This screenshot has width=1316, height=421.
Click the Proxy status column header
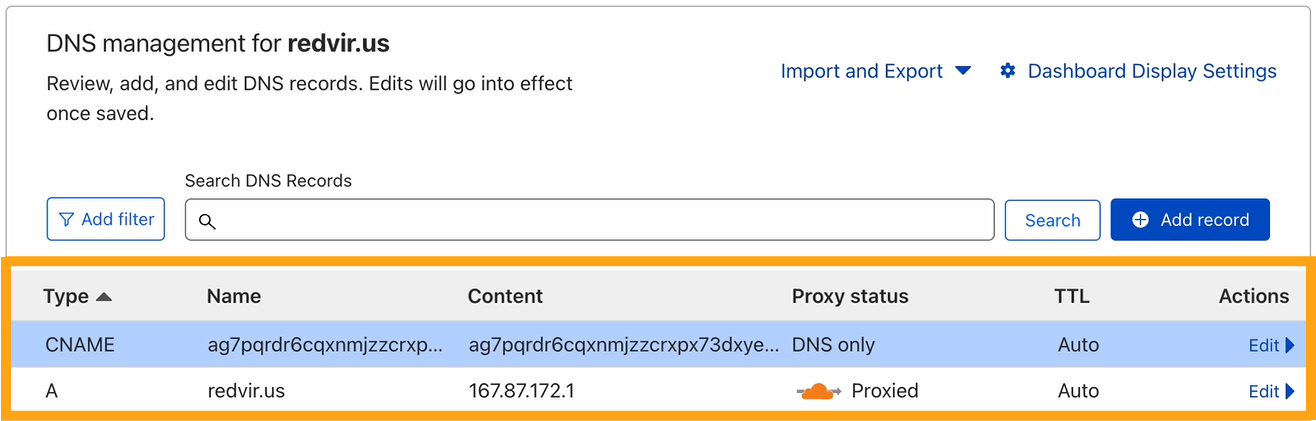click(x=850, y=296)
